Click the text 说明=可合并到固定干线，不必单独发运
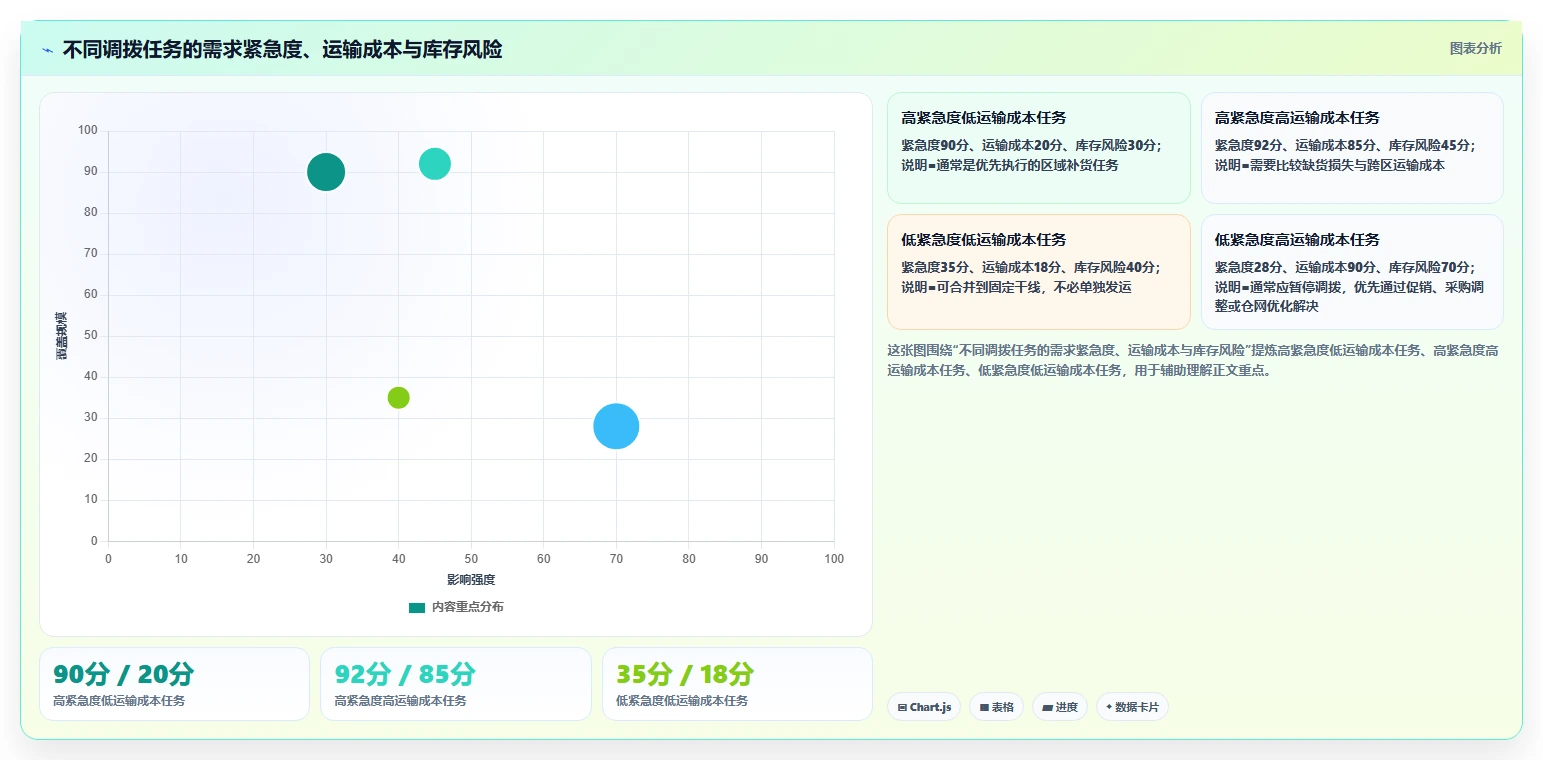Screen dimensions: 1543x760 click(x=1016, y=287)
